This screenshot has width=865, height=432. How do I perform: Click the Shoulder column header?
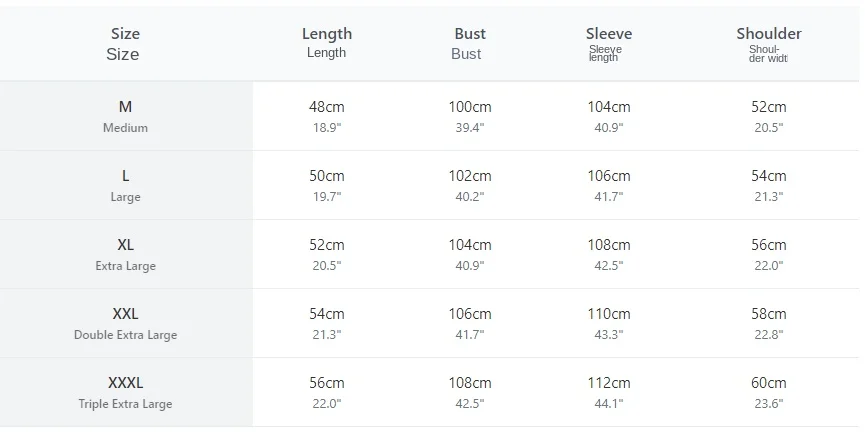(x=768, y=44)
